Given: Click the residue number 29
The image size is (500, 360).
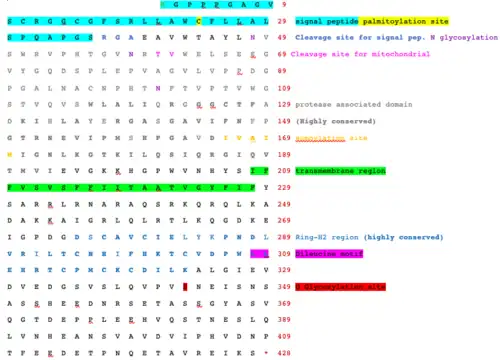Looking at the screenshot, I should pyautogui.click(x=282, y=21).
